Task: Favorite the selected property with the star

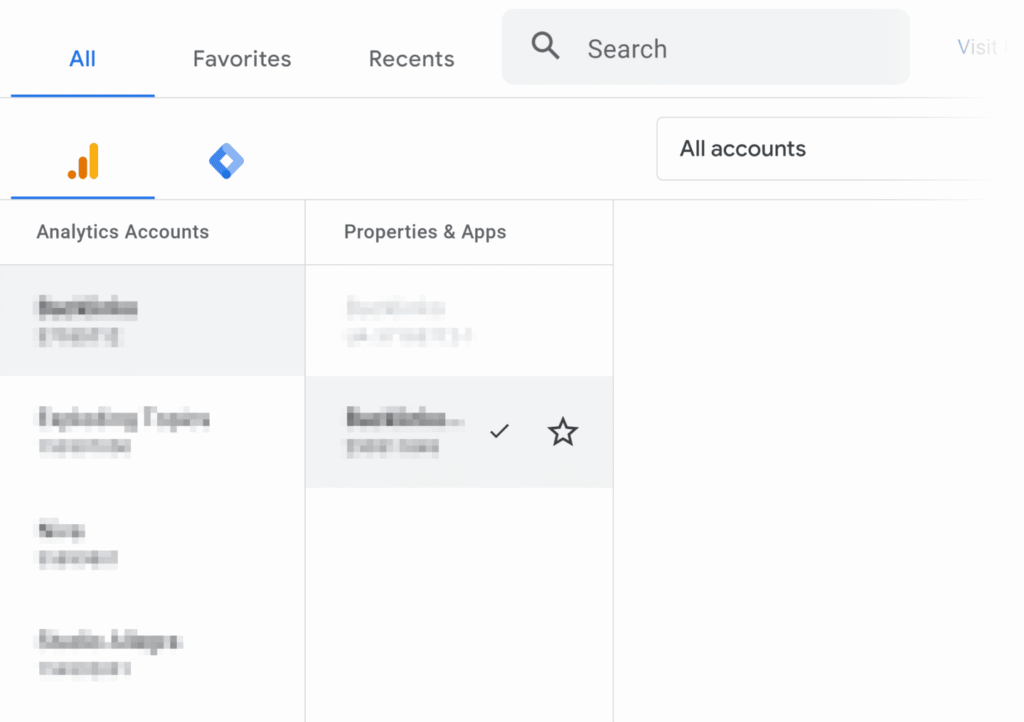Action: (x=563, y=432)
